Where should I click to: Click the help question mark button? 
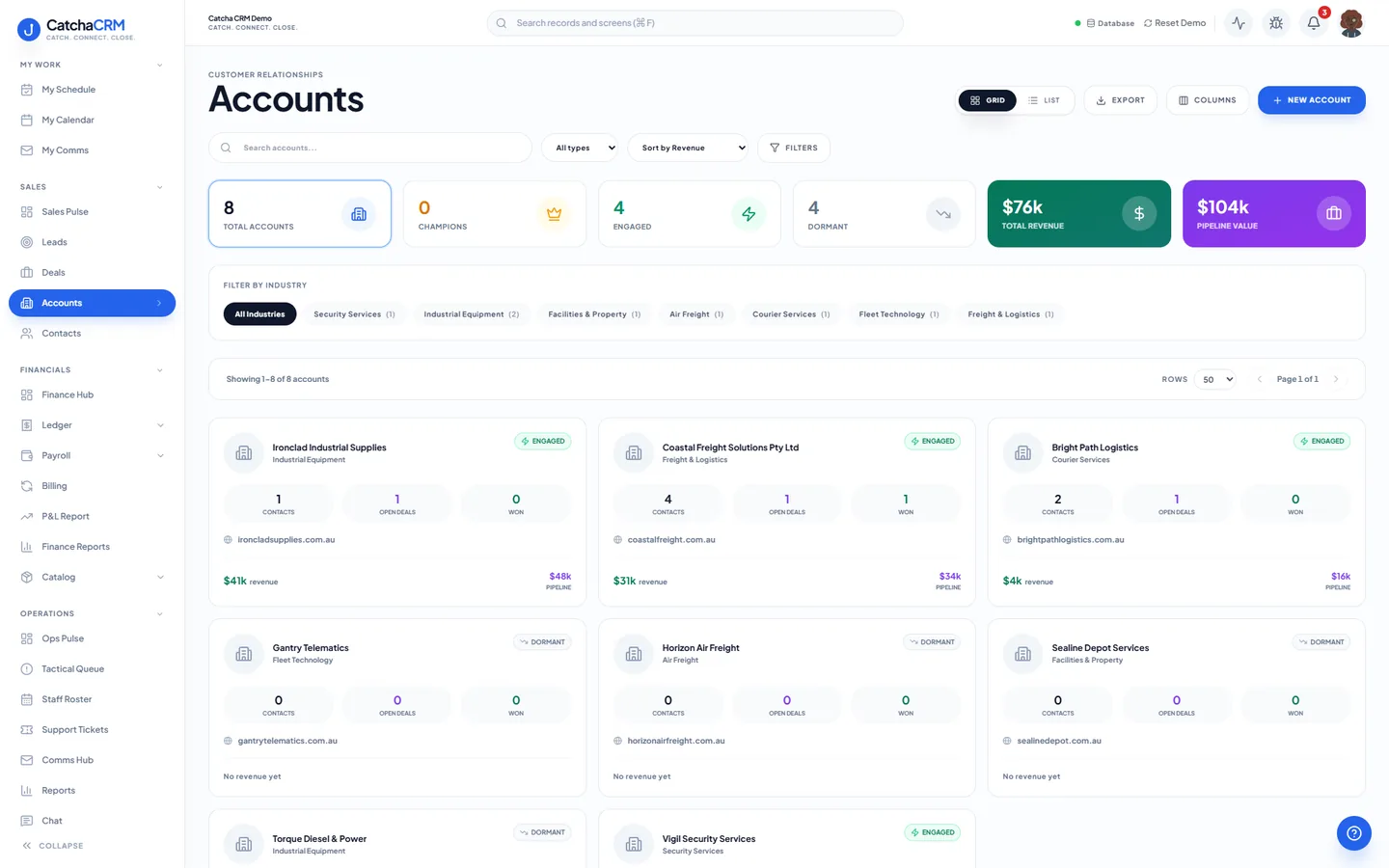coord(1353,833)
